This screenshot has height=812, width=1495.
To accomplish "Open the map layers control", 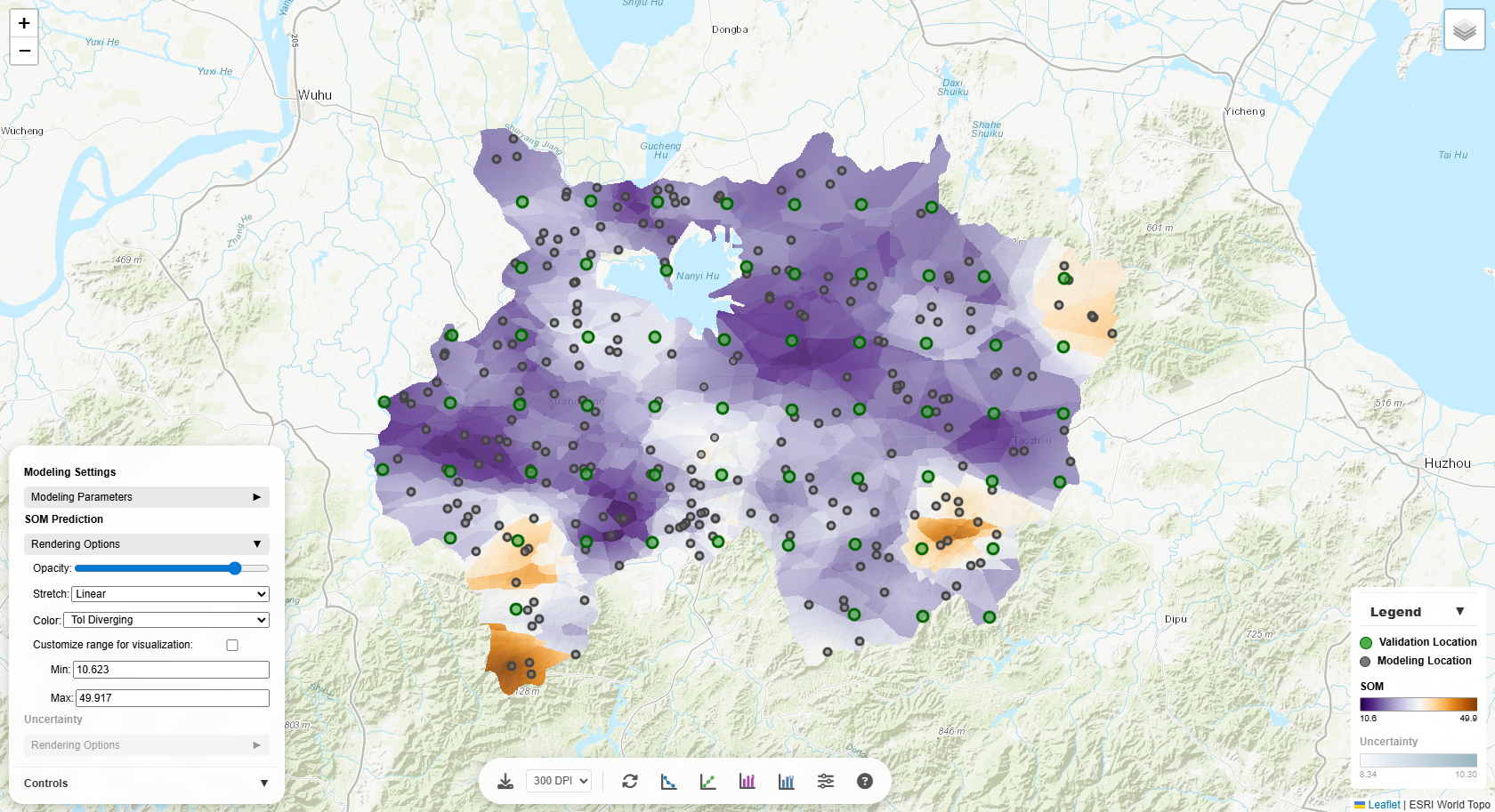I will click(x=1464, y=30).
